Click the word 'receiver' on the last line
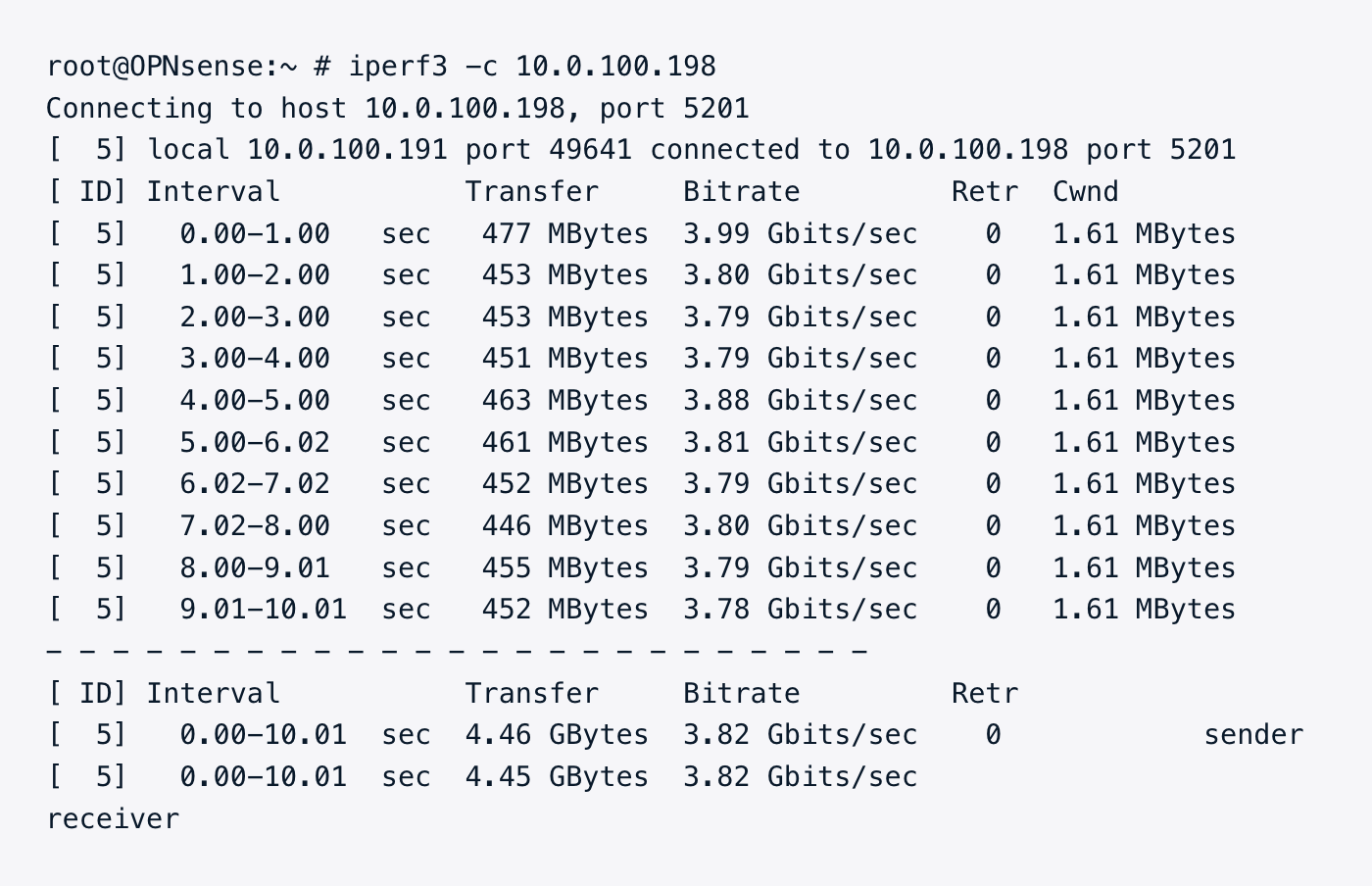This screenshot has width=1372, height=886. 113,818
